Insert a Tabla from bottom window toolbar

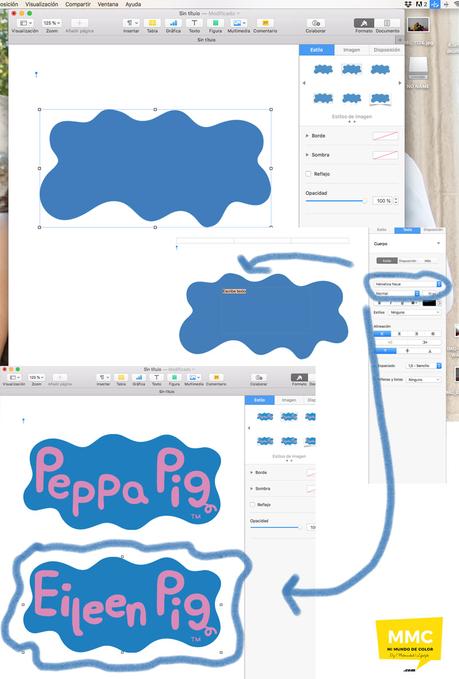point(121,378)
